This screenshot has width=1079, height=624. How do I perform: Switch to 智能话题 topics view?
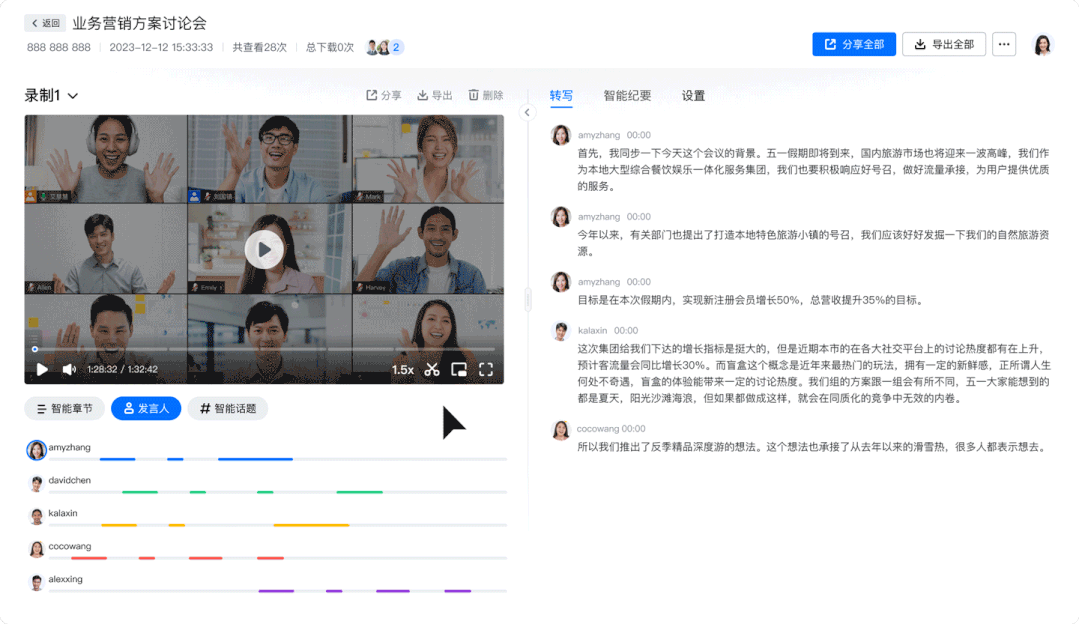point(227,408)
